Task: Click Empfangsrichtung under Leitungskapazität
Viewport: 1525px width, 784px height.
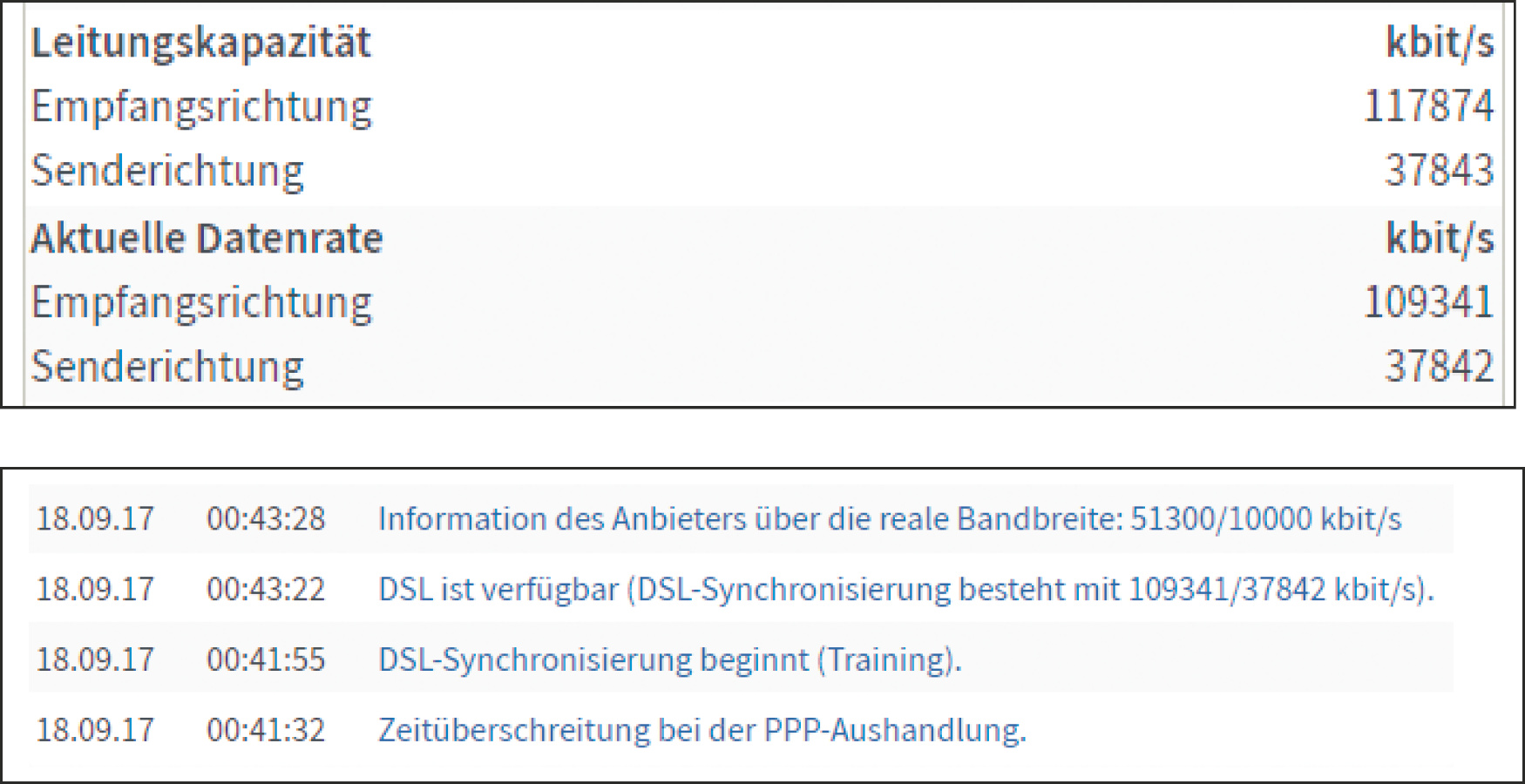Action: coord(201,107)
